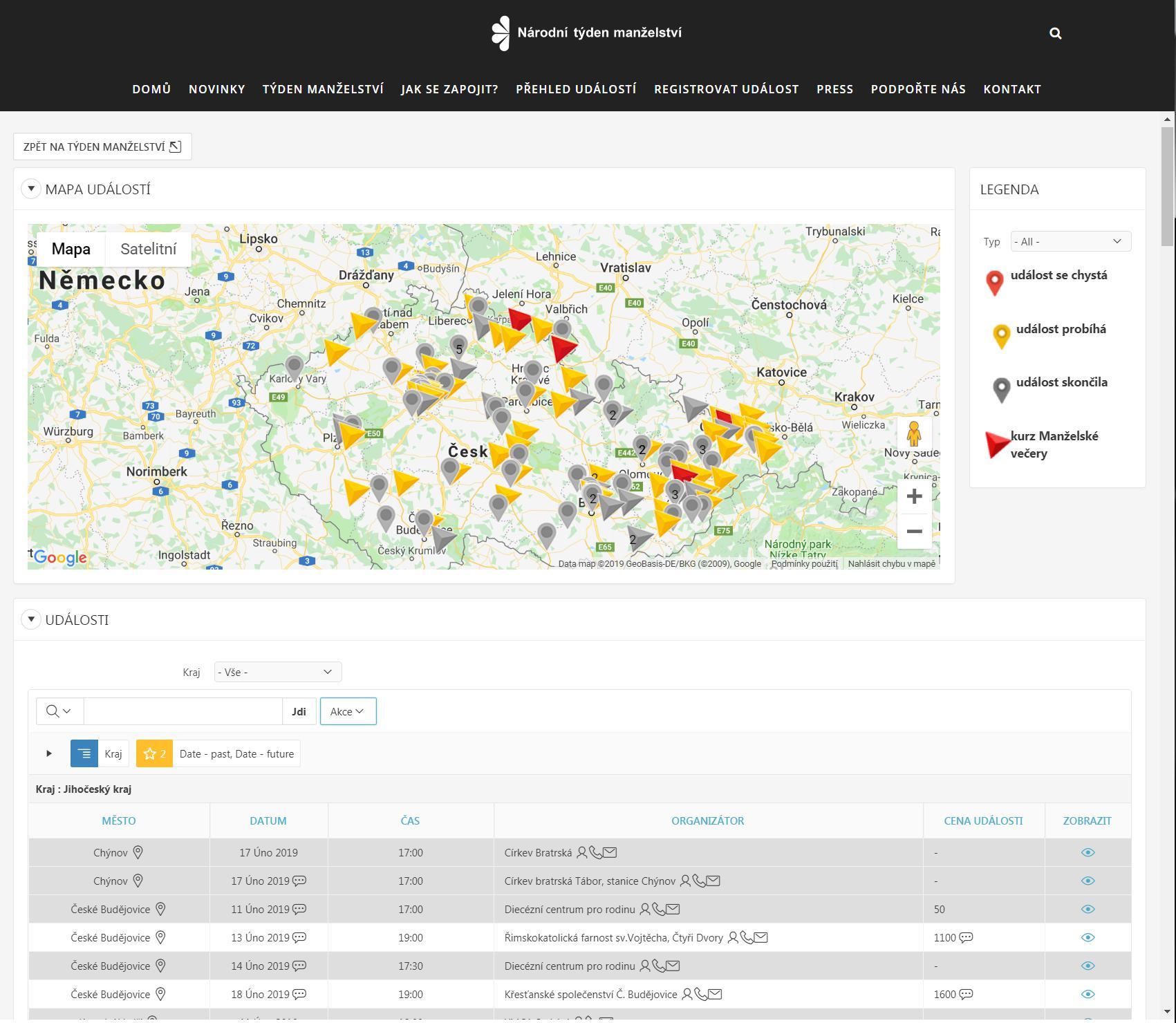Viewport: 1176px width, 1023px height.
Task: Click comment icon beside price 1100
Action: click(x=966, y=937)
